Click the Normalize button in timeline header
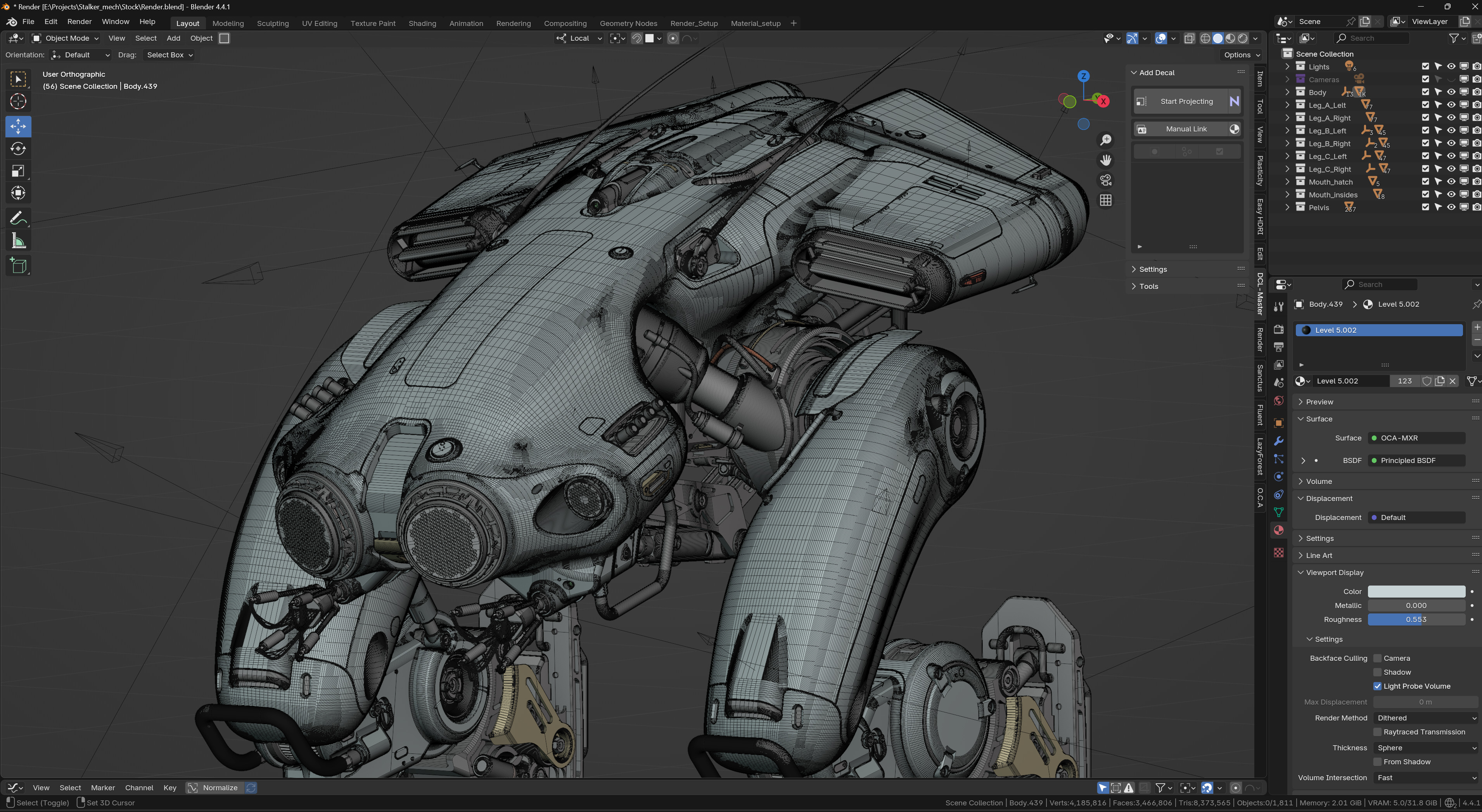The image size is (1482, 812). (x=220, y=788)
